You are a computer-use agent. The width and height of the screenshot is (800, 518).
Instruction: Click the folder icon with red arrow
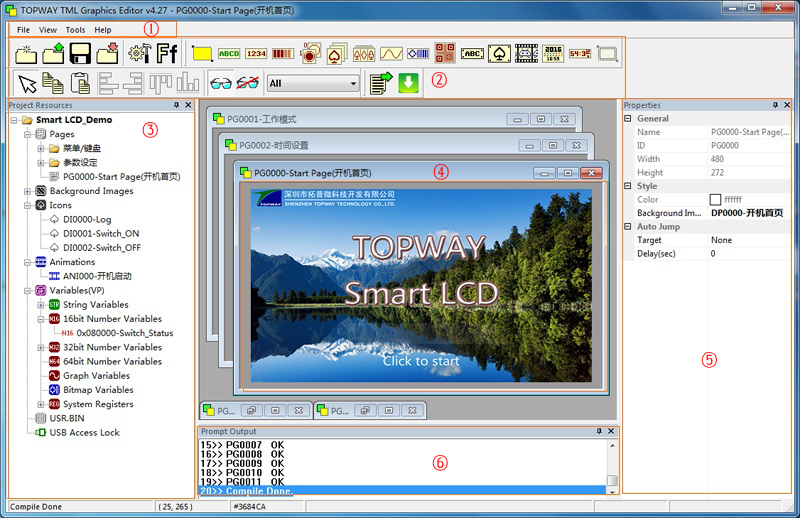click(107, 54)
